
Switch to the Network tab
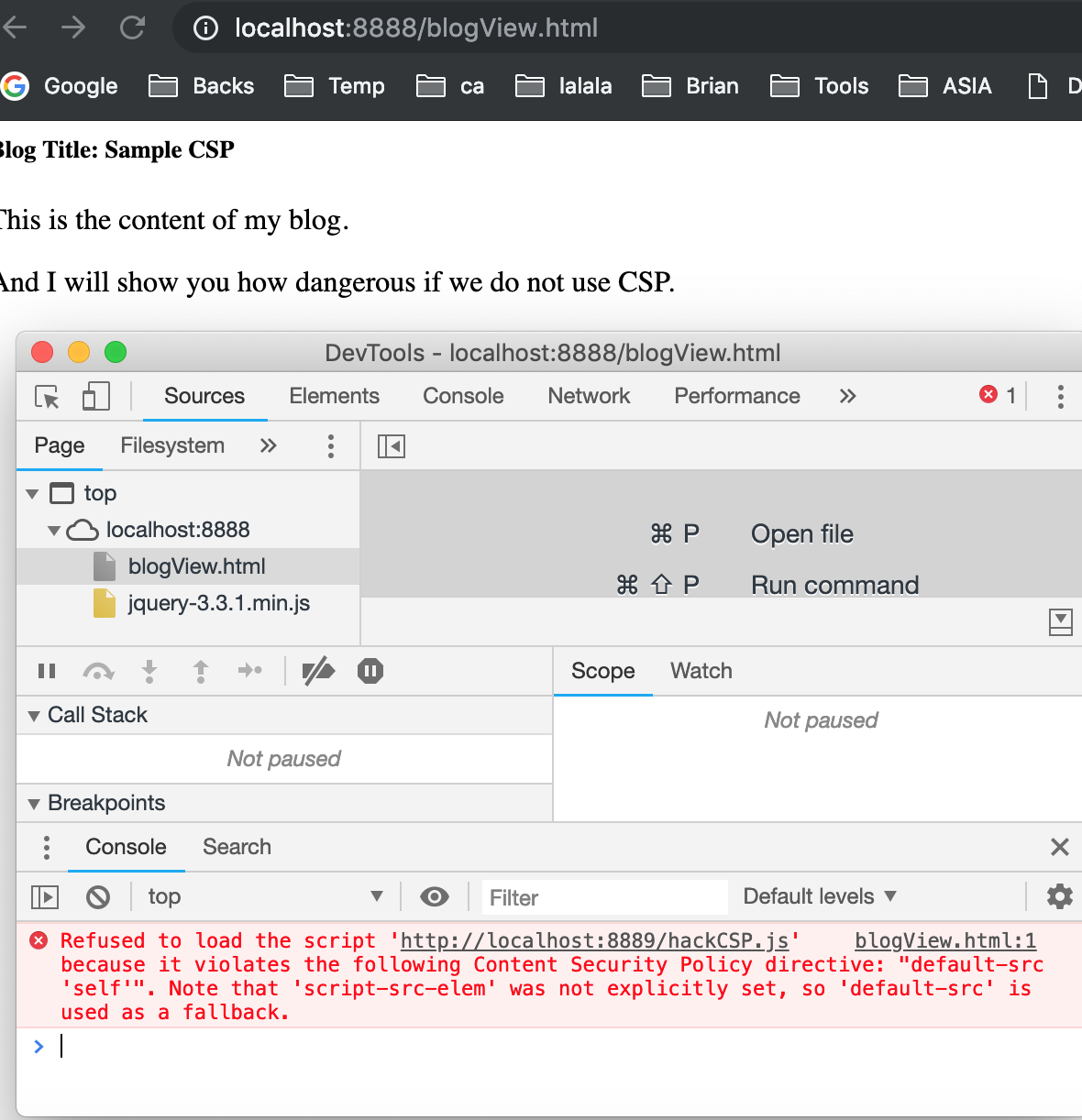[x=589, y=396]
